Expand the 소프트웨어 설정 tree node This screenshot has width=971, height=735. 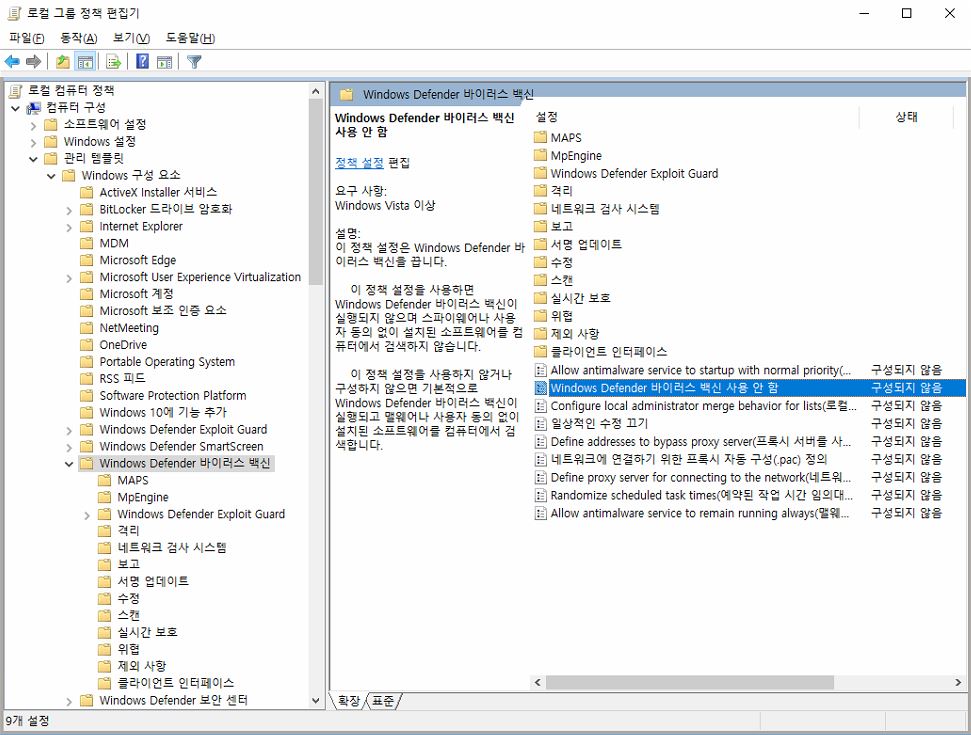pyautogui.click(x=33, y=125)
